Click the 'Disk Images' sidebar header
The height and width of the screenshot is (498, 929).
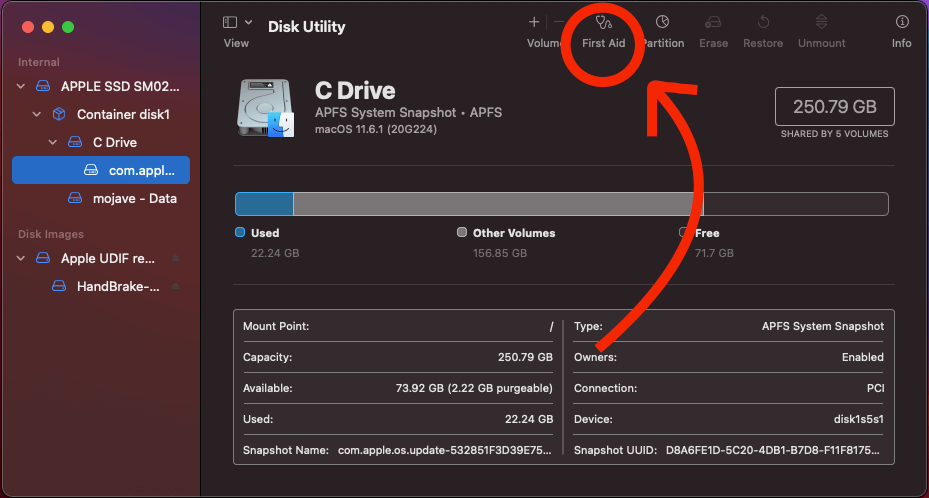coord(51,234)
